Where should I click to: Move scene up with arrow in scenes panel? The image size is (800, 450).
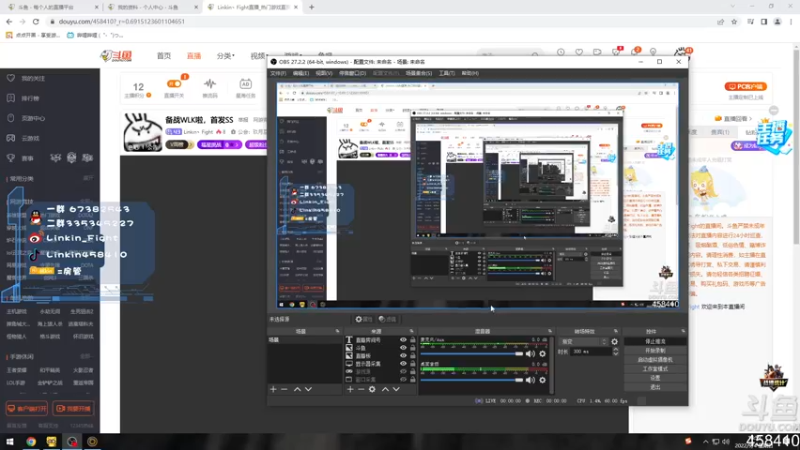click(x=297, y=389)
